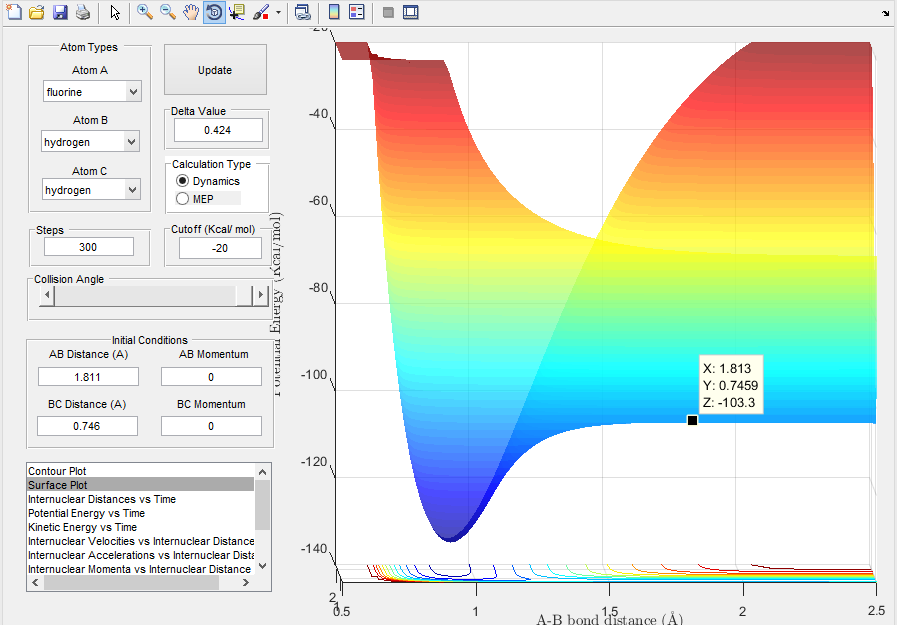Toggle the Rotate 3D tool

coord(214,13)
